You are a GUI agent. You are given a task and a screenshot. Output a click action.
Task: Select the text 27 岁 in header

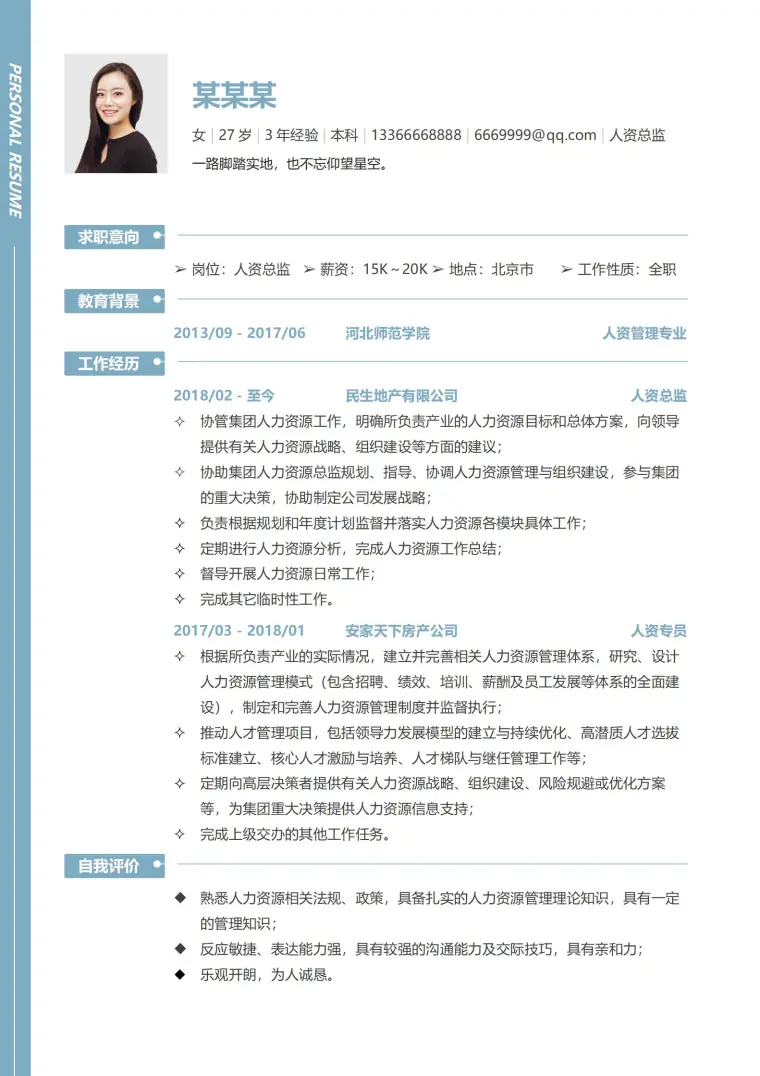pos(235,135)
